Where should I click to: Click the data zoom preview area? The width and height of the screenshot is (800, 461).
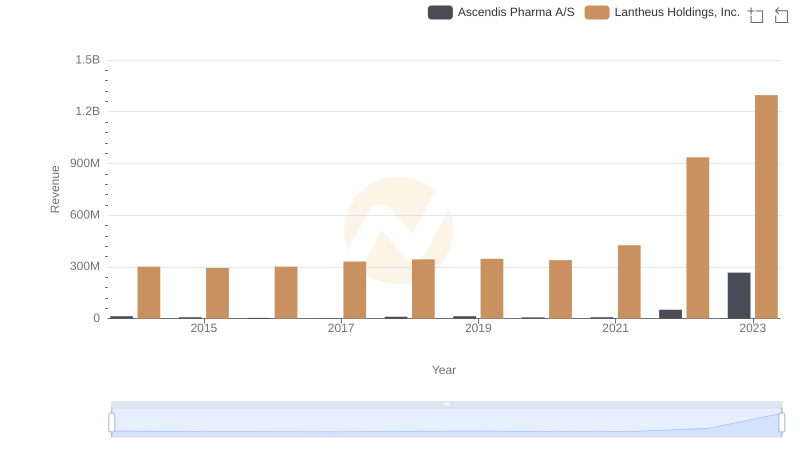(x=446, y=422)
